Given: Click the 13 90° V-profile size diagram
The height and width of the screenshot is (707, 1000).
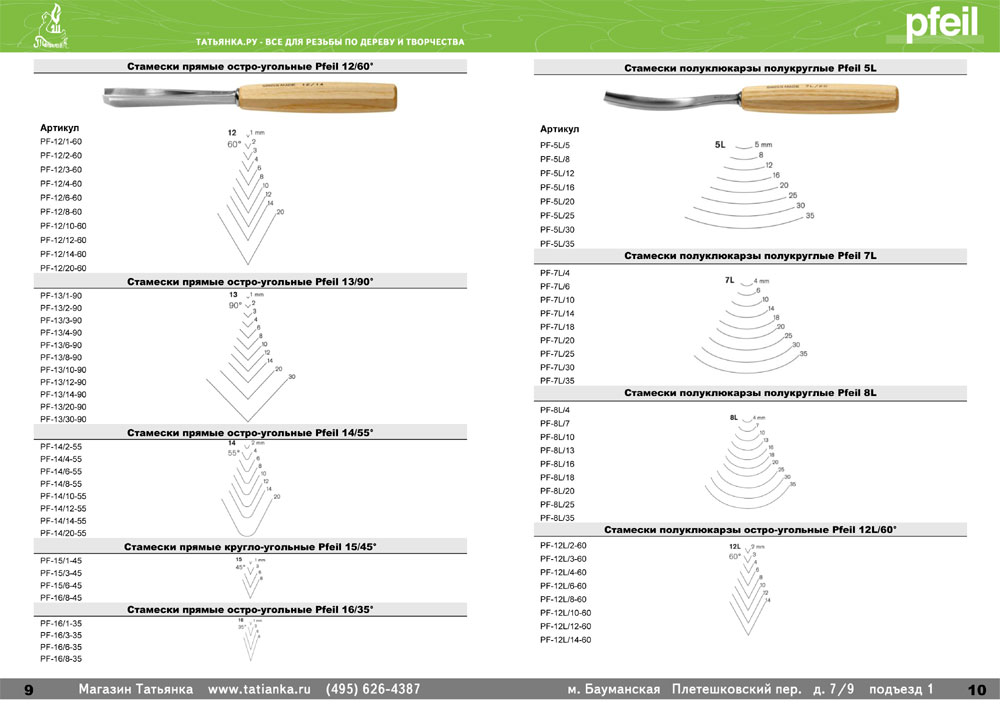Looking at the screenshot, I should [251, 356].
